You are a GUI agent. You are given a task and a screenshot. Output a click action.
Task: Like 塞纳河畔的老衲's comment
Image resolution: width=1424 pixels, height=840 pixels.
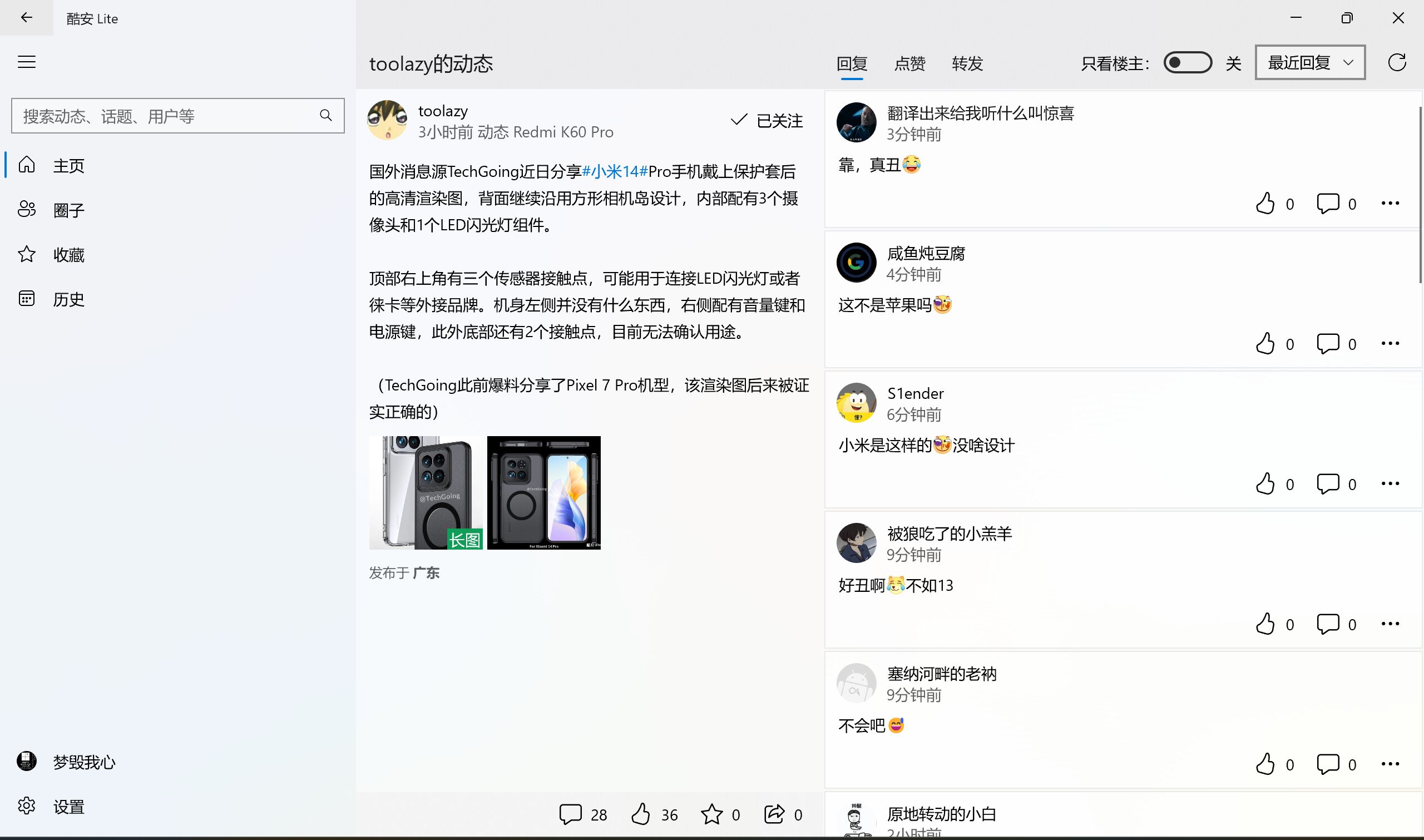point(1265,764)
